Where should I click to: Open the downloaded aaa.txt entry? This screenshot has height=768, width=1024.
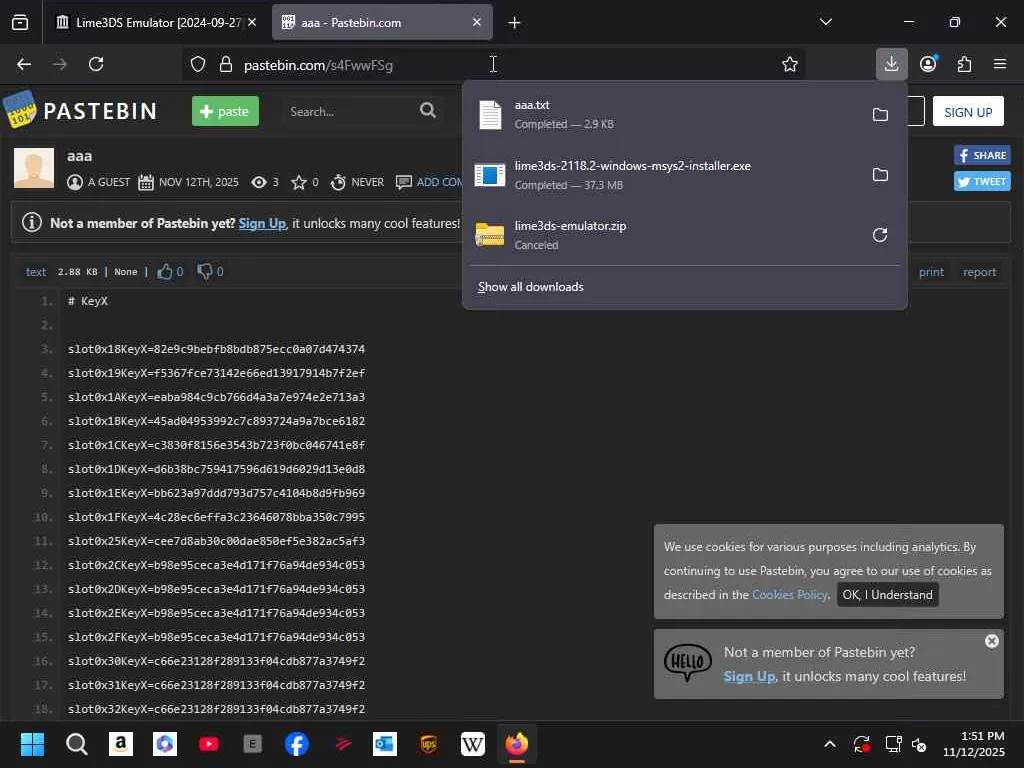point(666,114)
